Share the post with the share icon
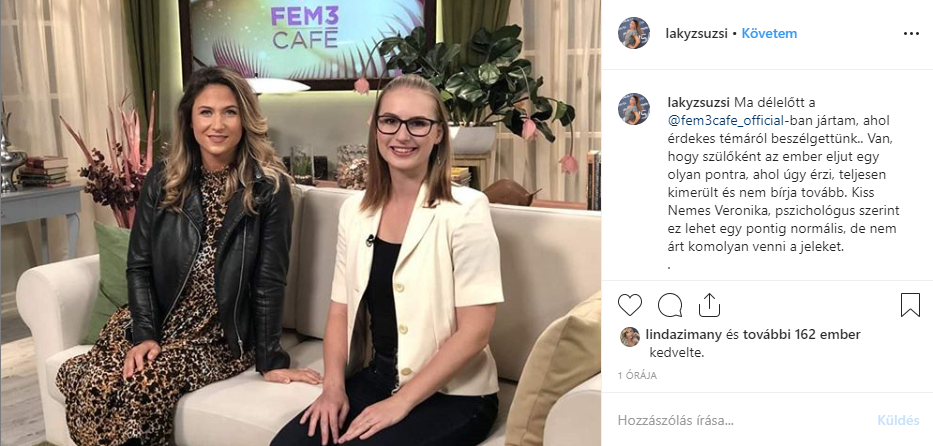This screenshot has height=446, width=933. click(x=709, y=305)
